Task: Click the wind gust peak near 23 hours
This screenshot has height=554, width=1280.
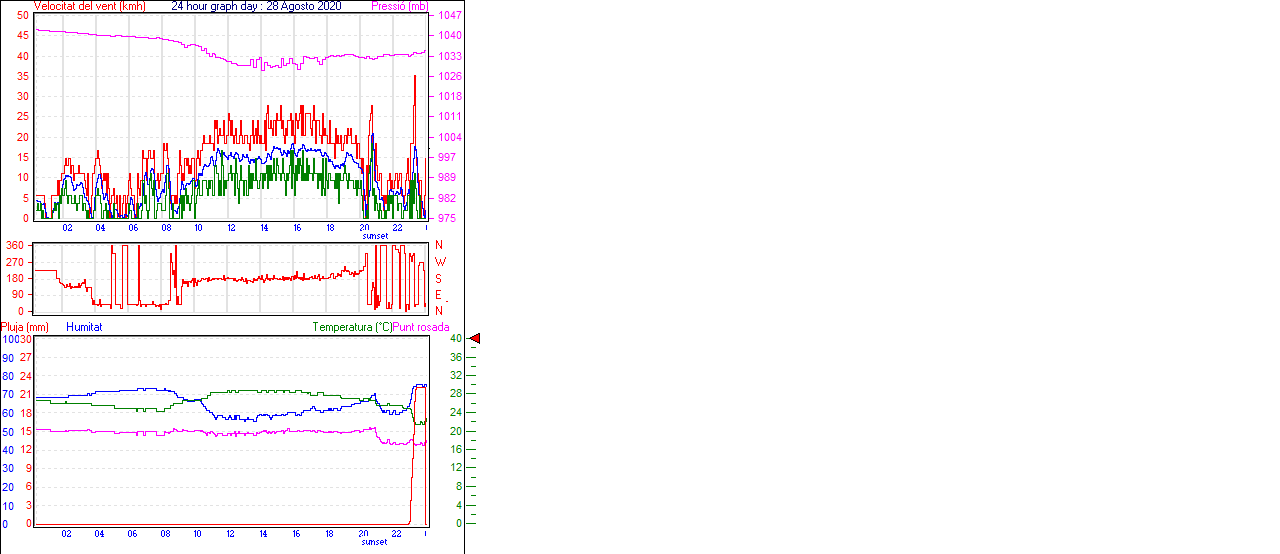Action: [415, 76]
